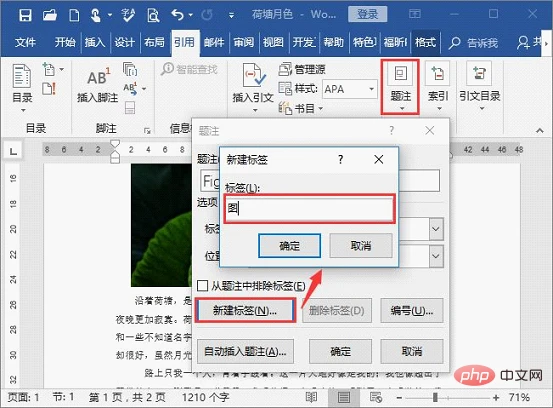Open the 审阅 ribbon tab
The height and width of the screenshot is (408, 553).
coord(244,42)
